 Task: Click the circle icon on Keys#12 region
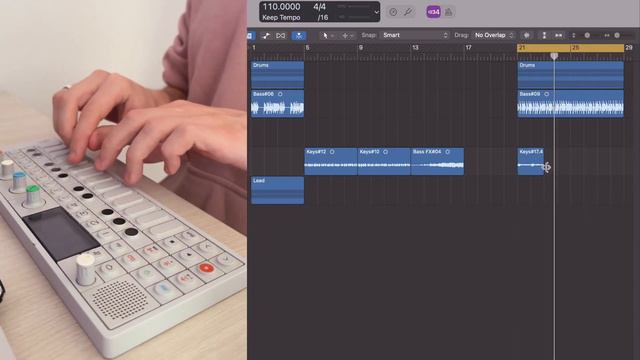click(332, 152)
